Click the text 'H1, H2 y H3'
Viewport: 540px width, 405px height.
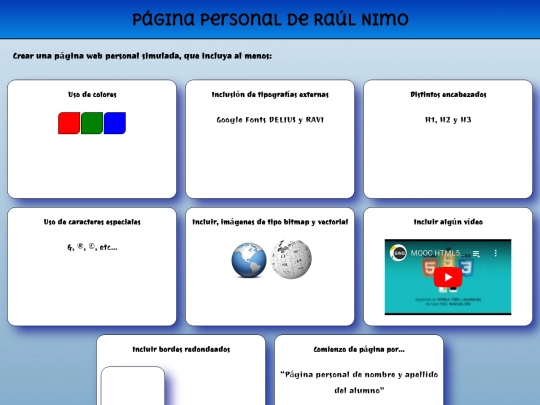coord(448,120)
